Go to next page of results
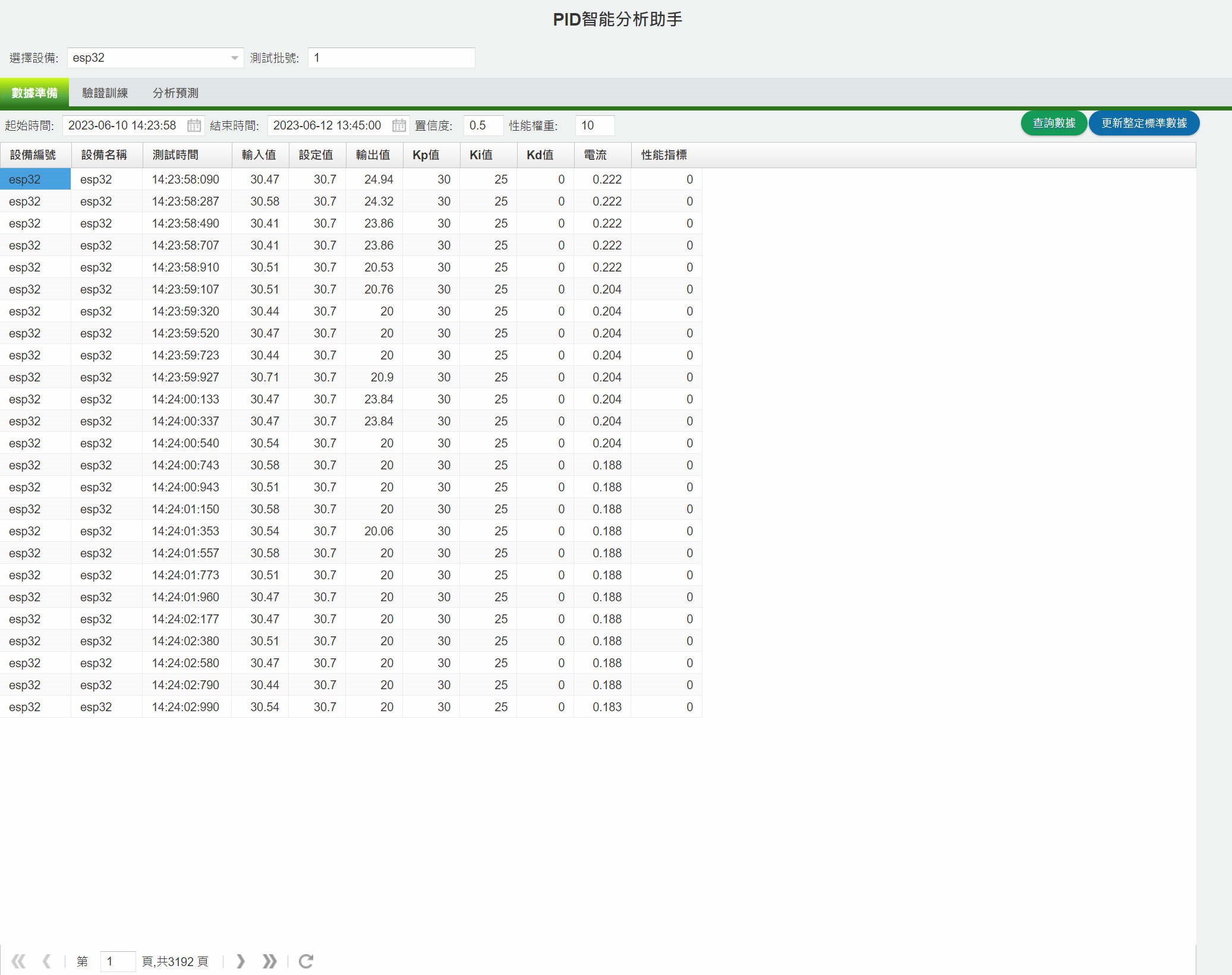 pos(240,961)
